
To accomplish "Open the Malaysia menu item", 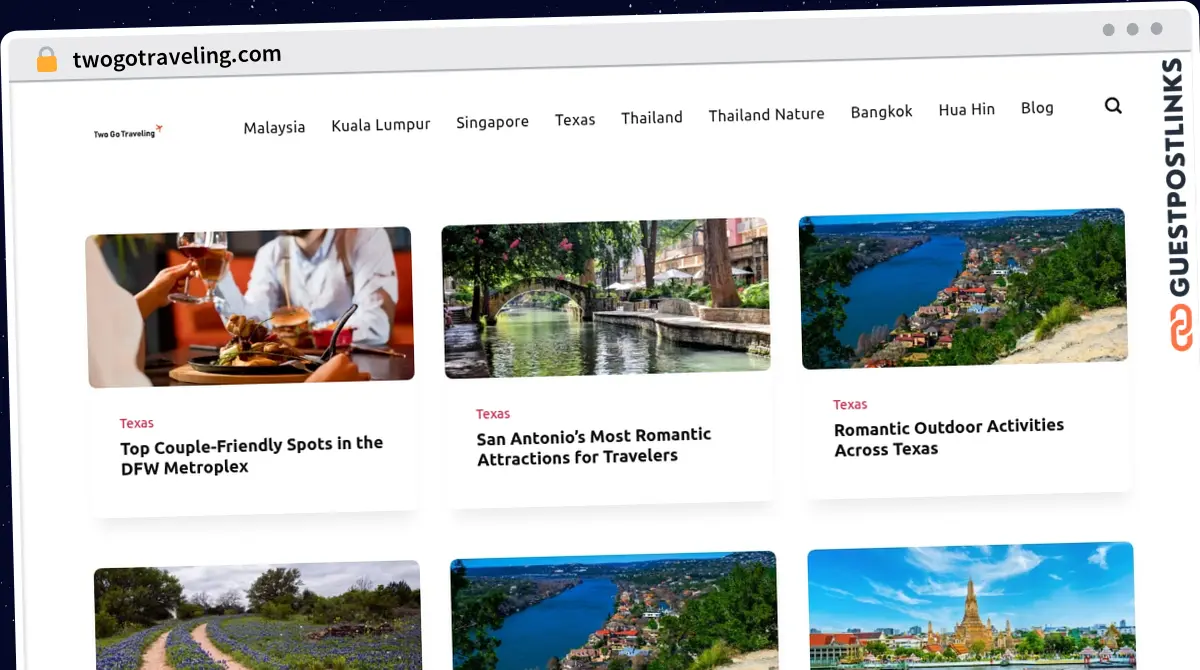I will click(x=274, y=128).
